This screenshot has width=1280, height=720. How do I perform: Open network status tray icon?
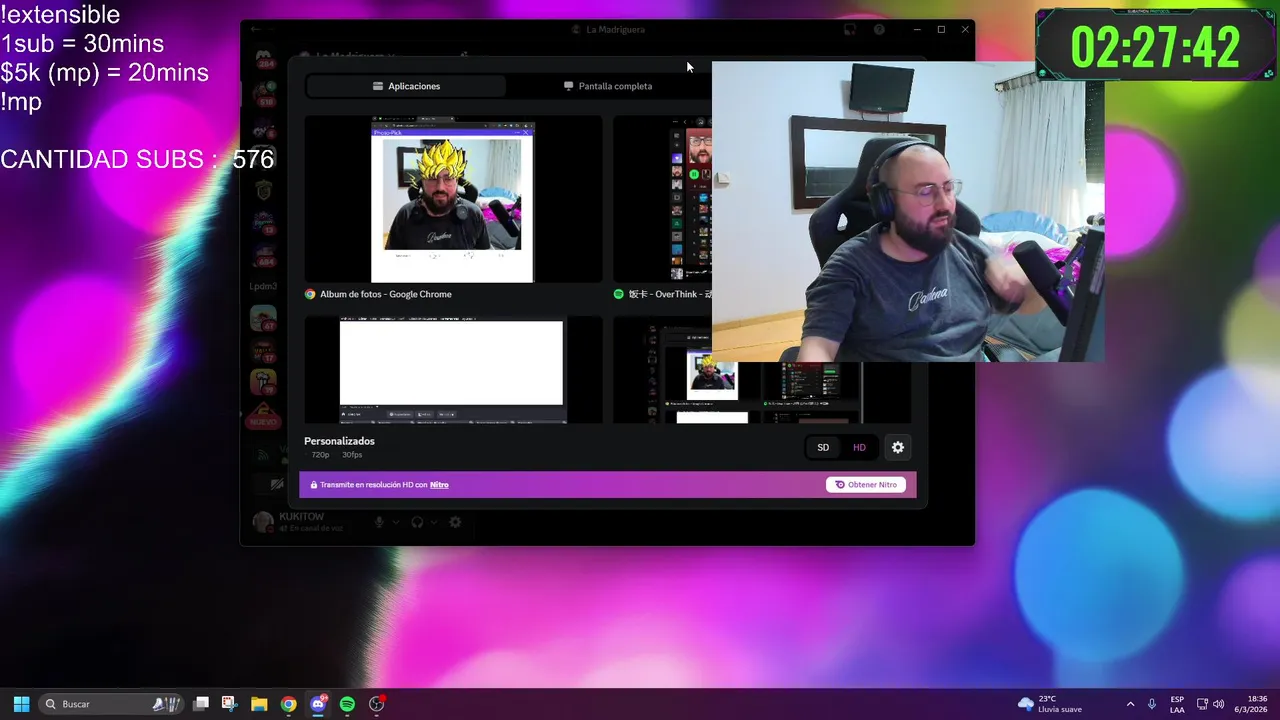pos(1202,704)
